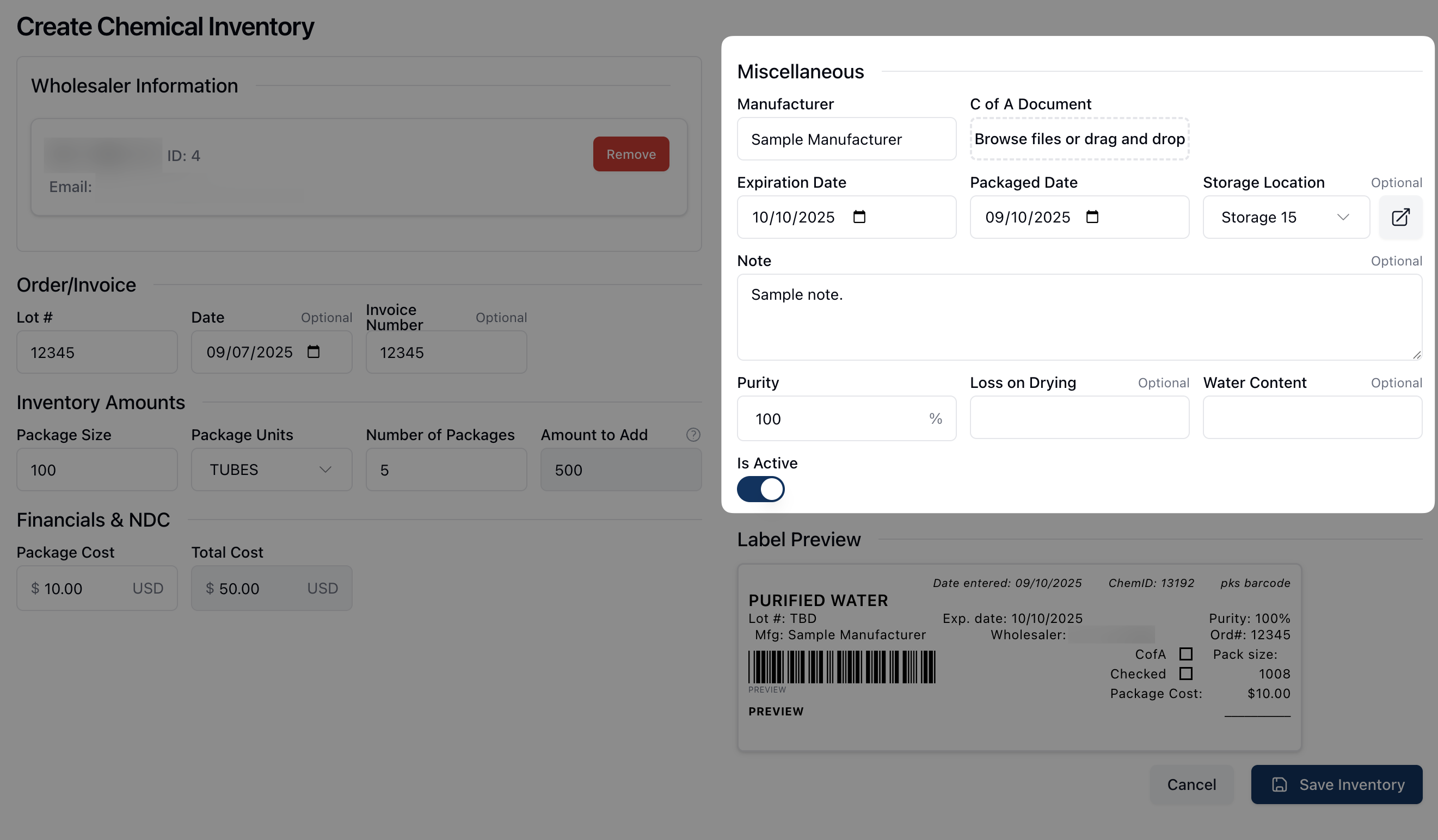The width and height of the screenshot is (1438, 840).
Task: Open the Packaged Date calendar picker
Action: [x=1092, y=217]
